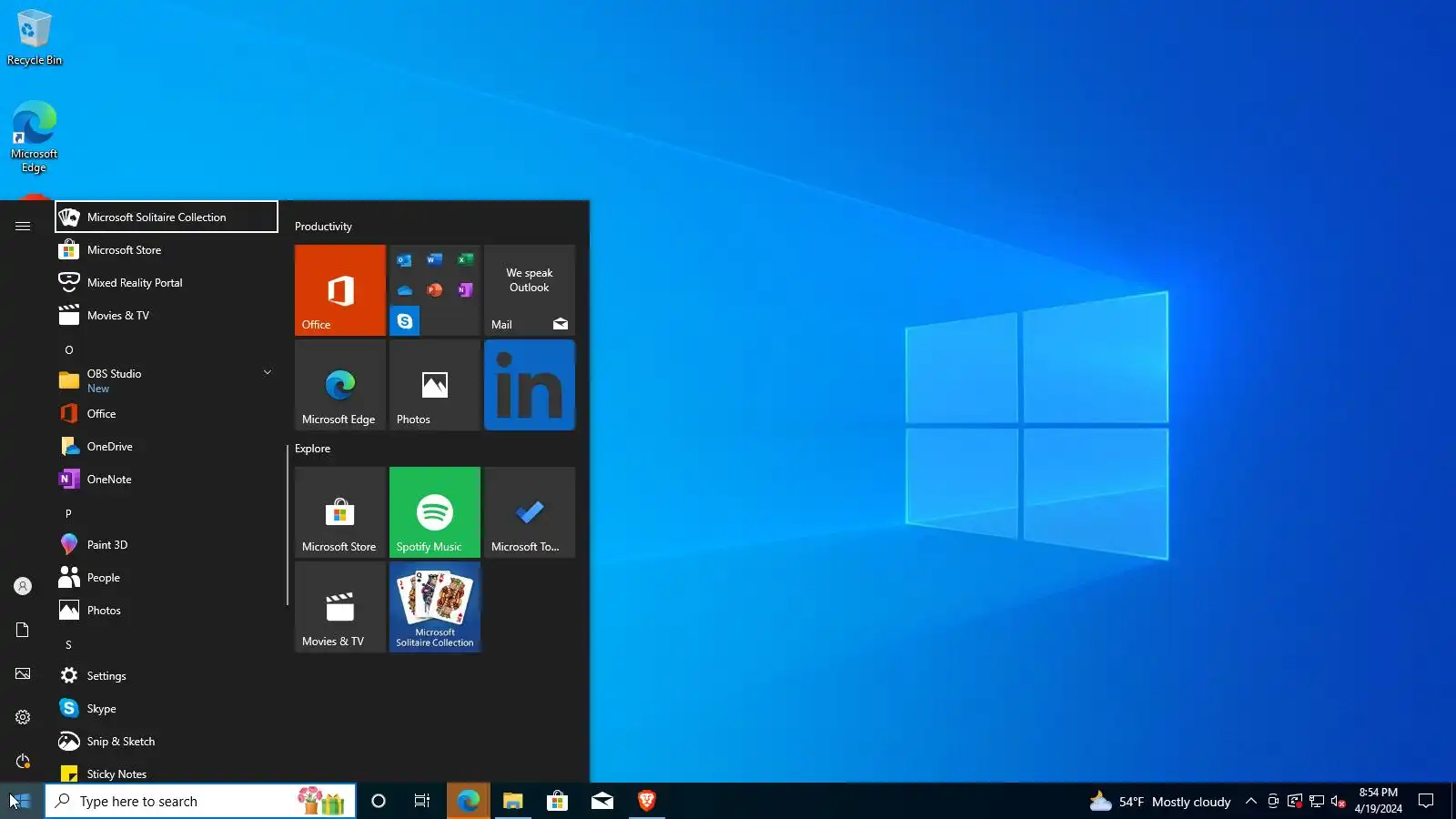Click the Start menu app list scrollbar

(288, 525)
